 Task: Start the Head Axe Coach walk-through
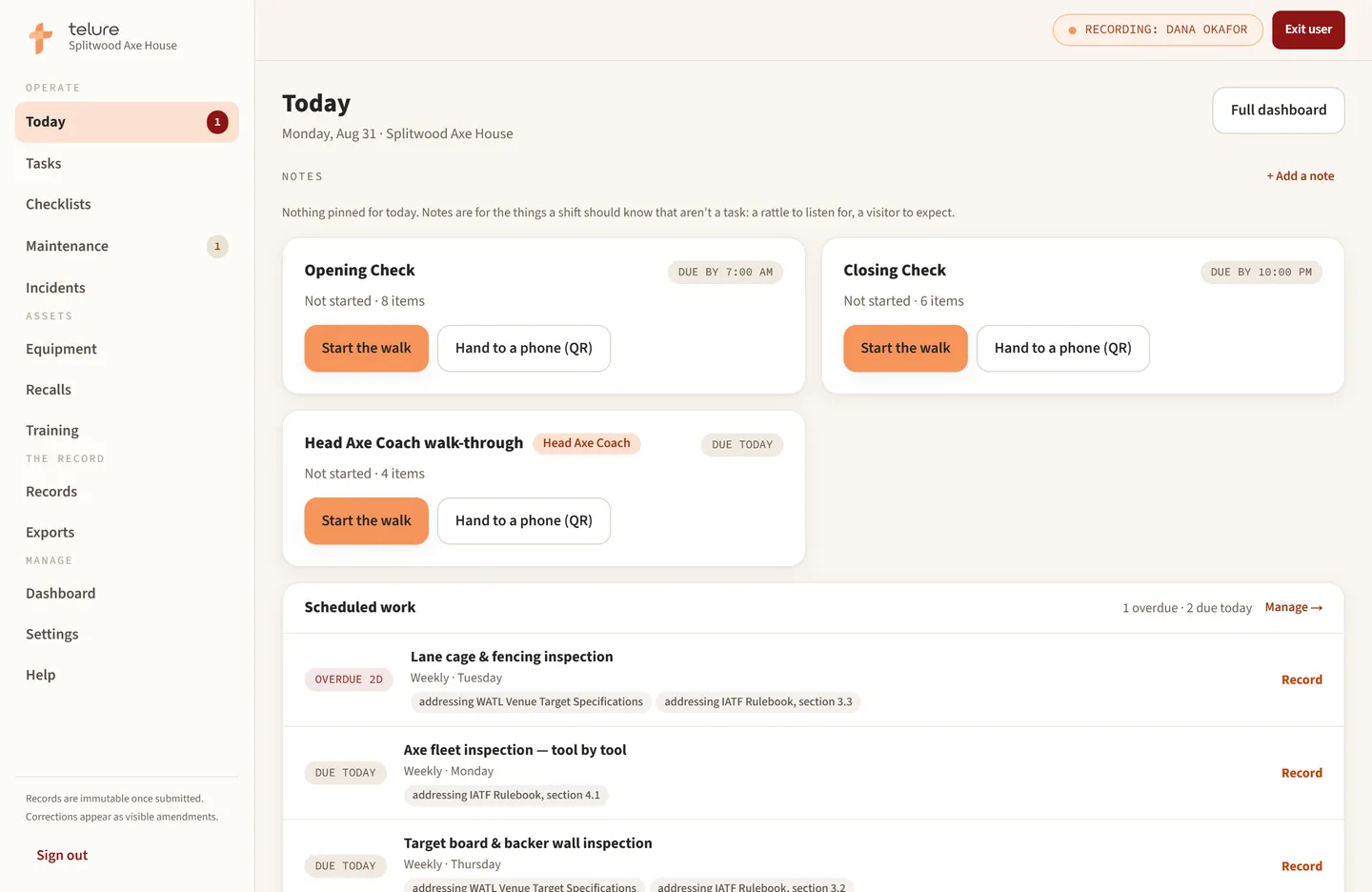pos(367,521)
